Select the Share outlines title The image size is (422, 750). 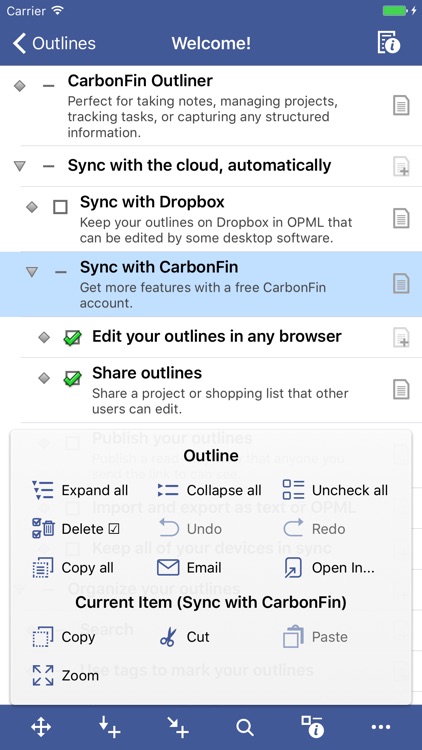click(x=147, y=373)
